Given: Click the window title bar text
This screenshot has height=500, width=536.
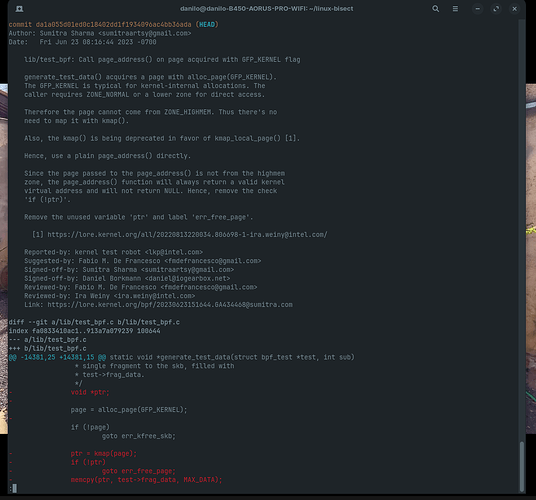Looking at the screenshot, I should [267, 9].
